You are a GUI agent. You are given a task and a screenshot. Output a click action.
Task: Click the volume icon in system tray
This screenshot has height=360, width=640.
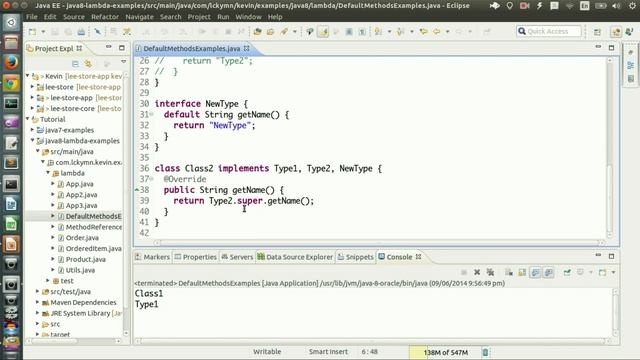(616, 6)
